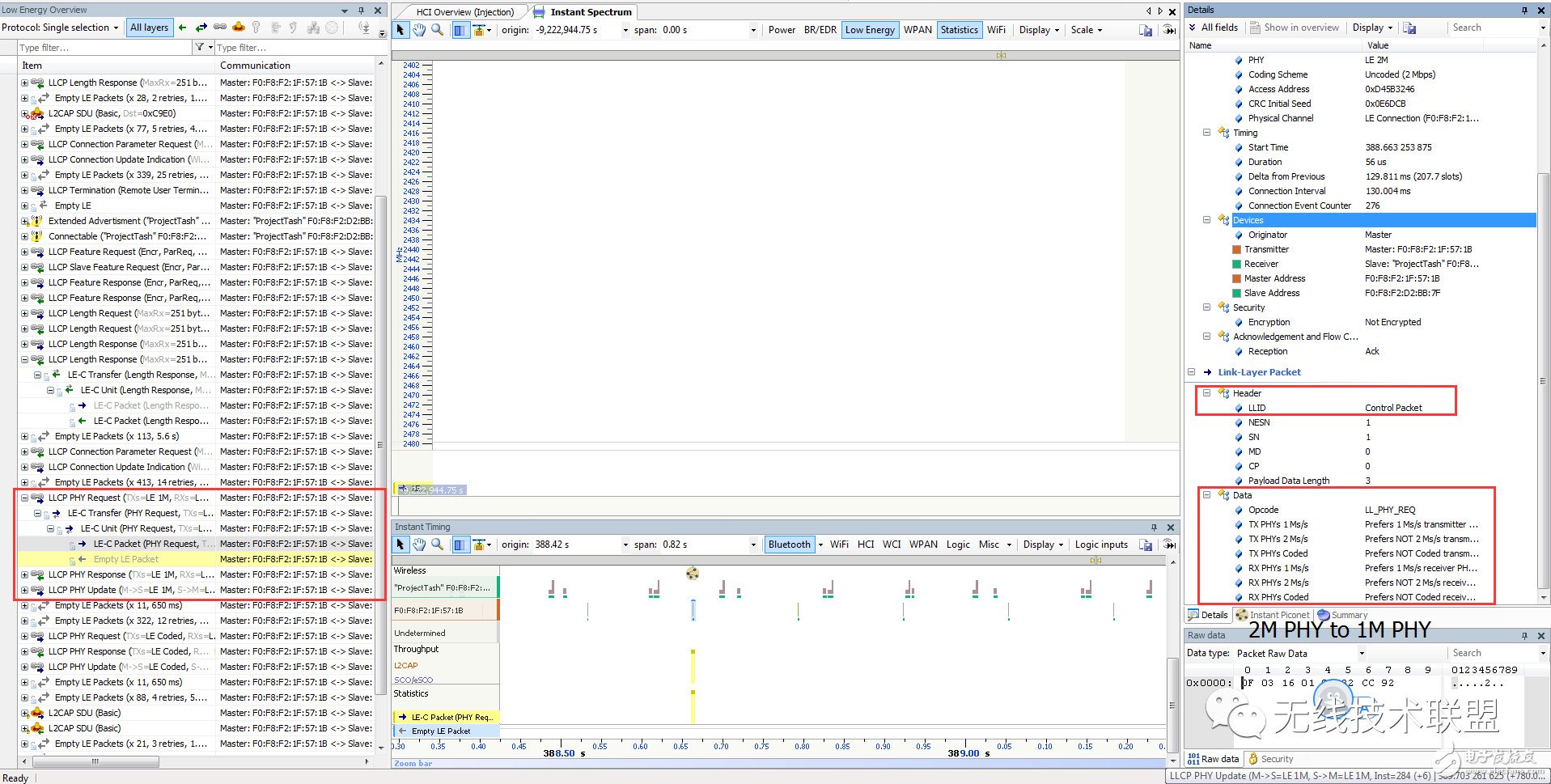Click the Item Type filter input field

coord(104,48)
